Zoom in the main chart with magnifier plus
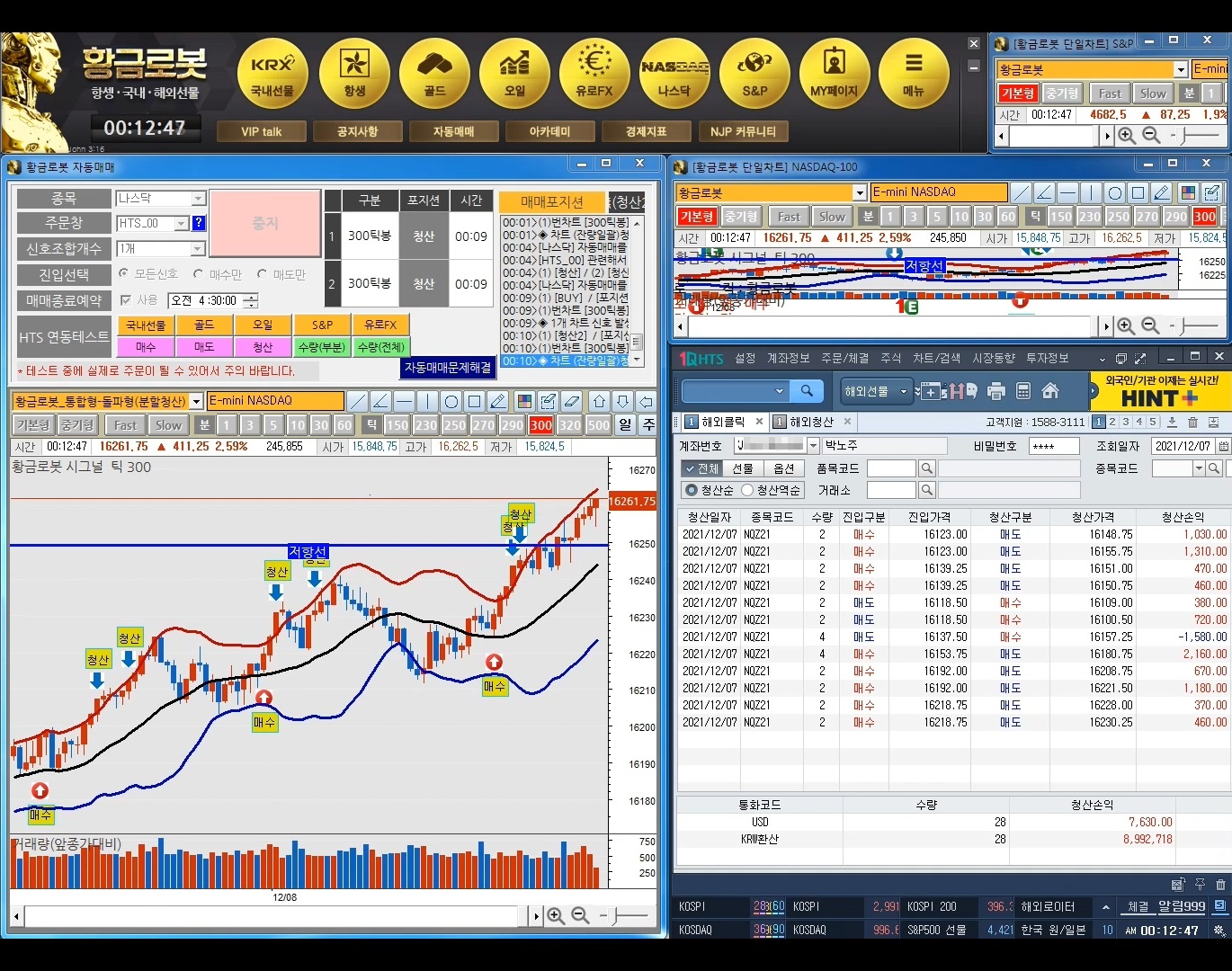 pos(556,916)
